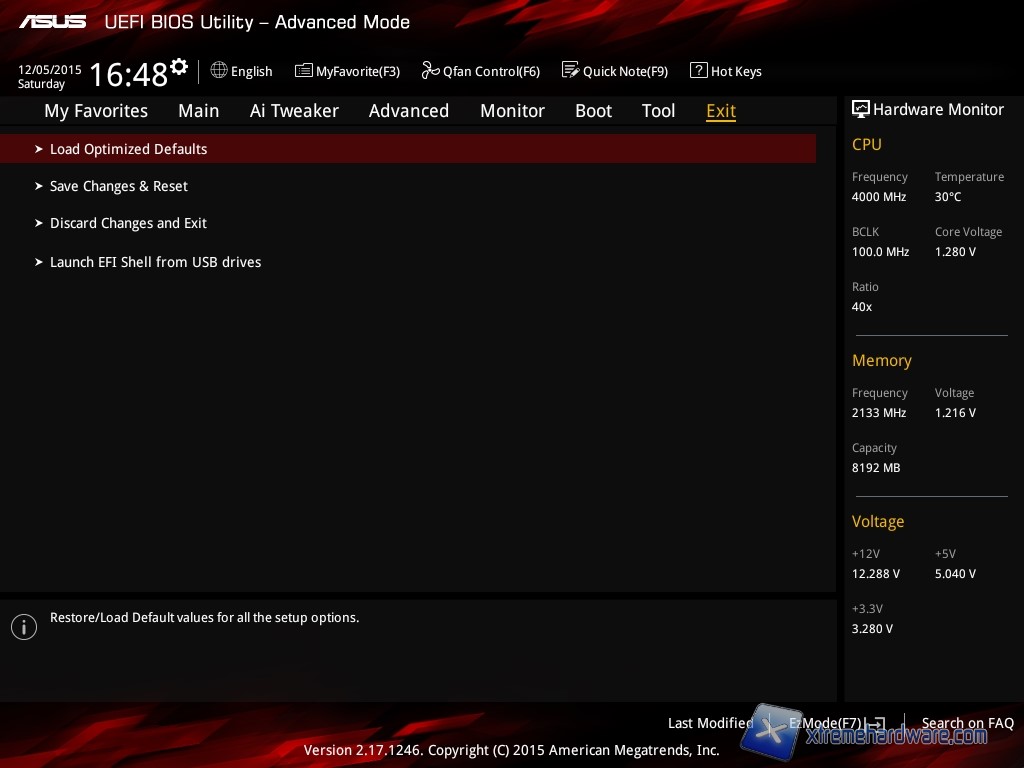1024x768 pixels.
Task: Click the Qfan Control fan icon
Action: 431,71
